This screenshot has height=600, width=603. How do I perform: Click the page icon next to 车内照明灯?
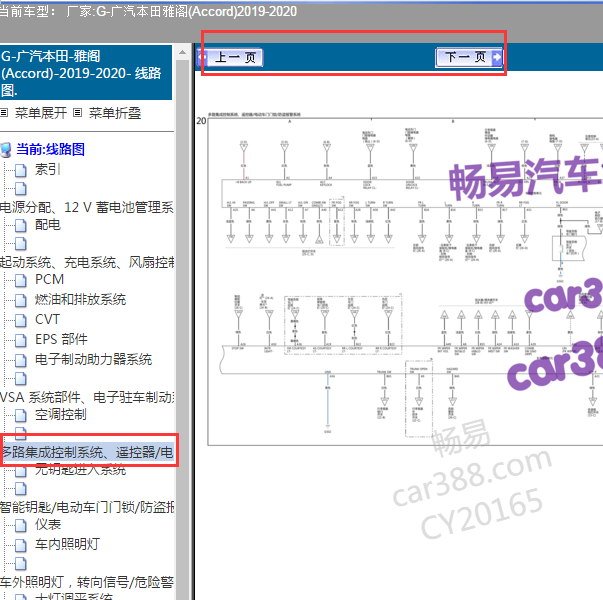pos(21,545)
